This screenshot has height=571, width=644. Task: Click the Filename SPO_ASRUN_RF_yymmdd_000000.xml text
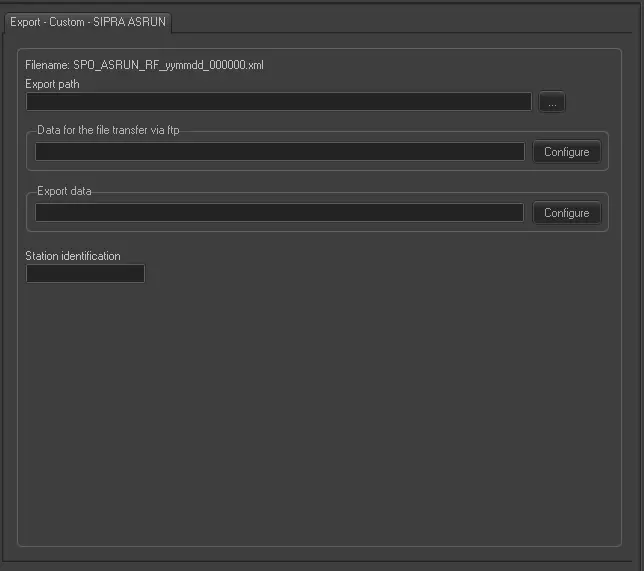[x=144, y=65]
